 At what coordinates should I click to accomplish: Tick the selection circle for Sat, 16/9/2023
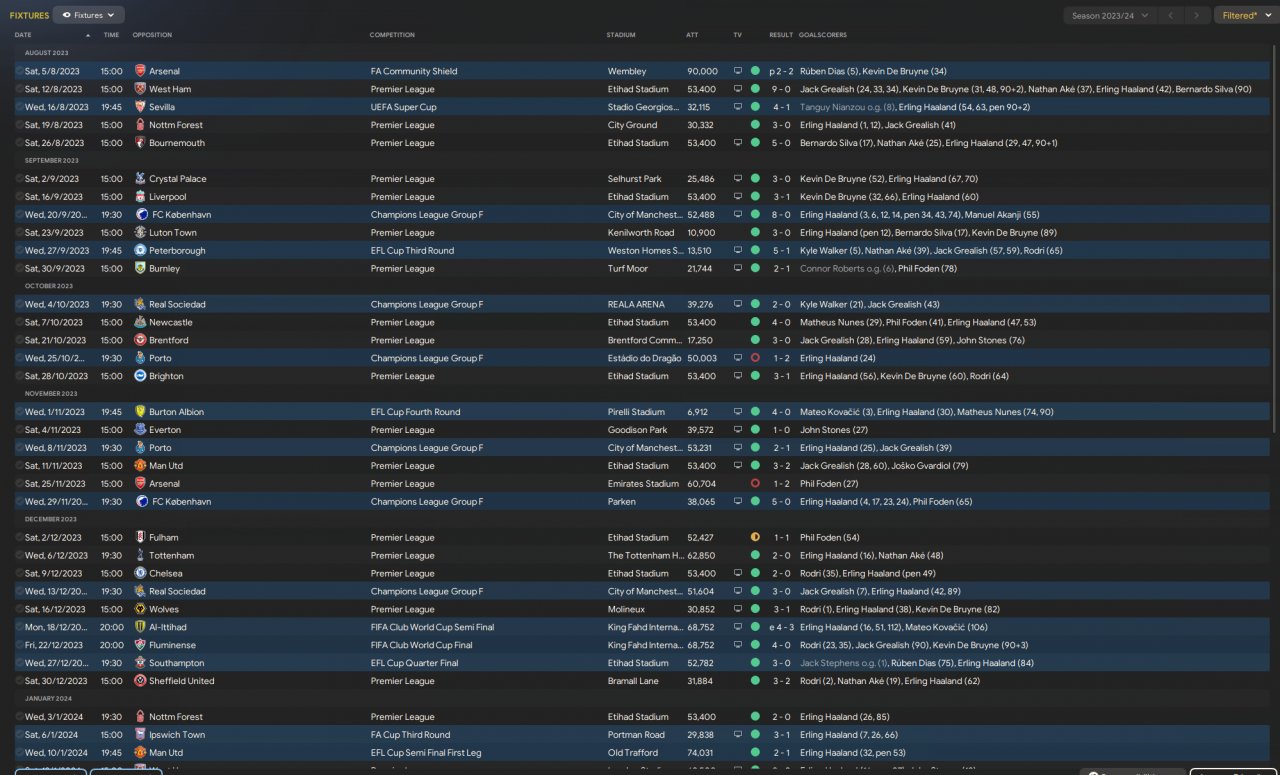coord(18,197)
